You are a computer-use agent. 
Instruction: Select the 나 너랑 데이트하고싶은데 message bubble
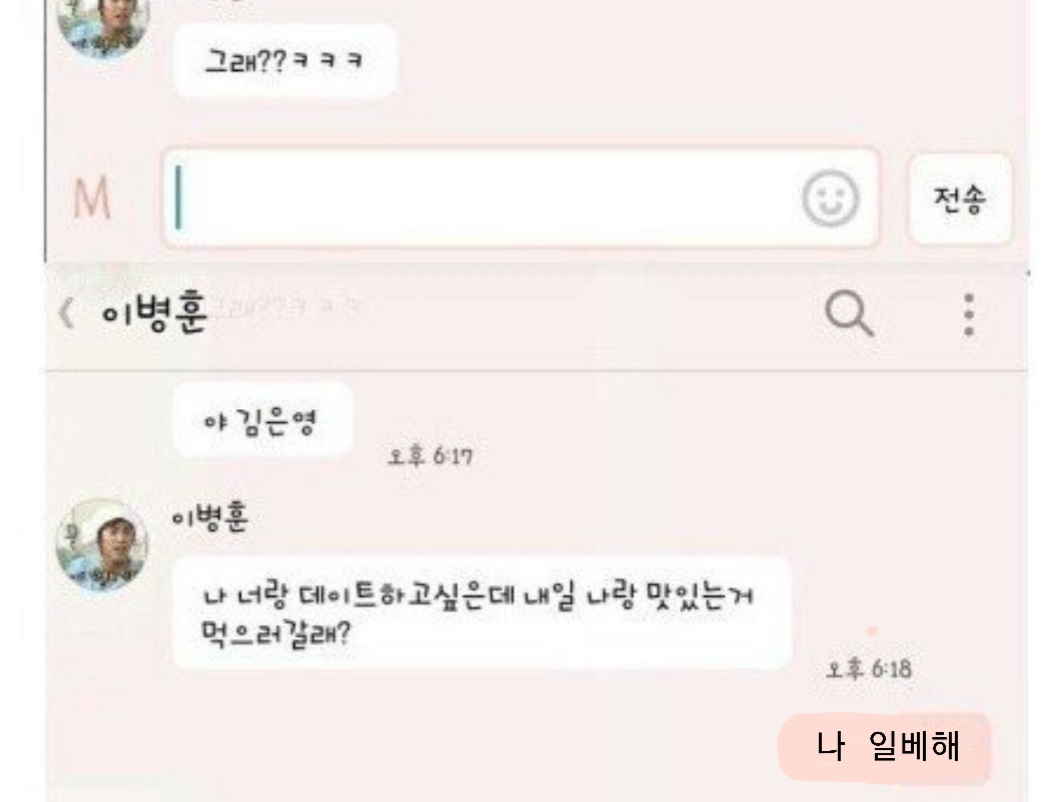(482, 613)
